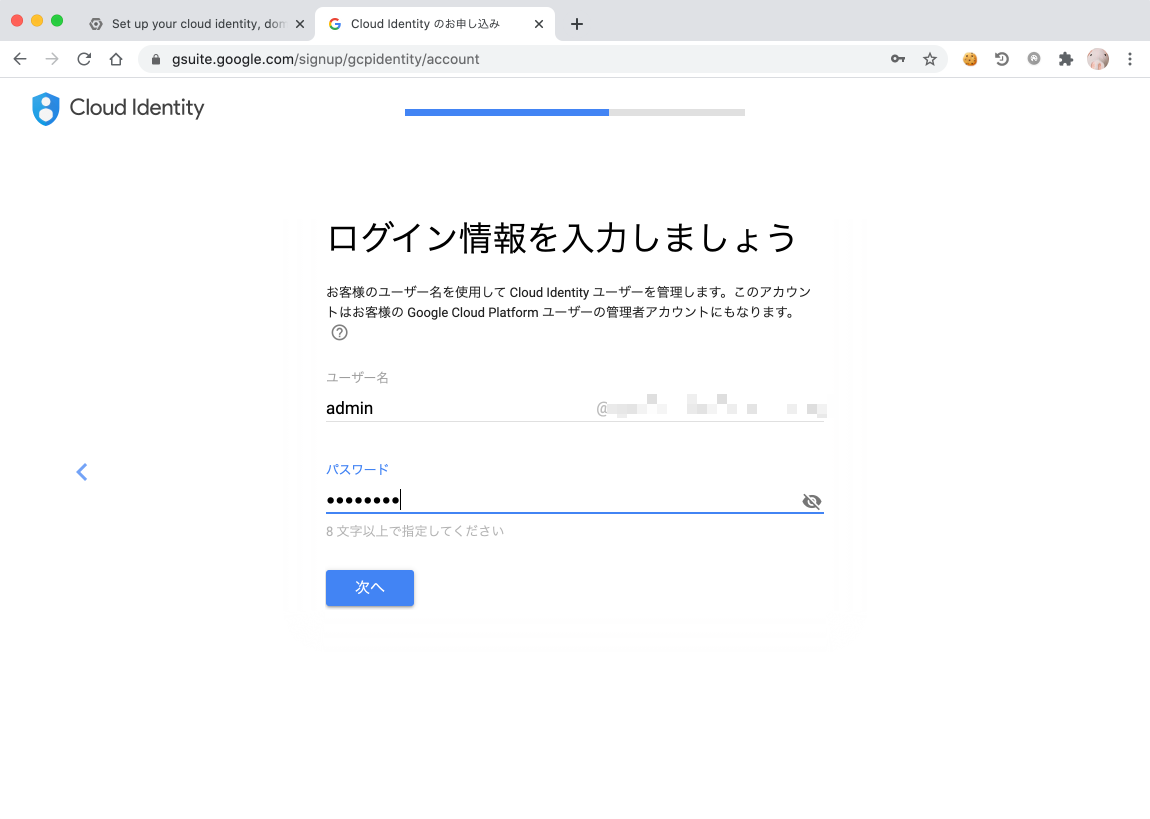Click the Cloud Identity shield logo
This screenshot has height=819, width=1150.
coord(45,109)
